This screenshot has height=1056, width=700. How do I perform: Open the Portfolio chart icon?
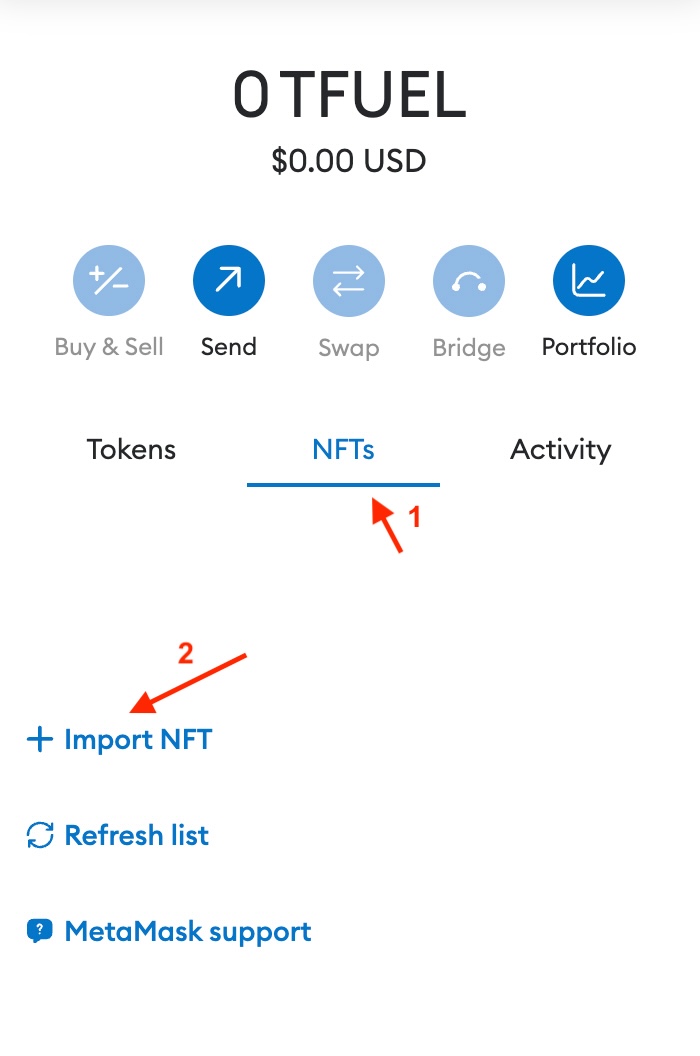coord(589,280)
